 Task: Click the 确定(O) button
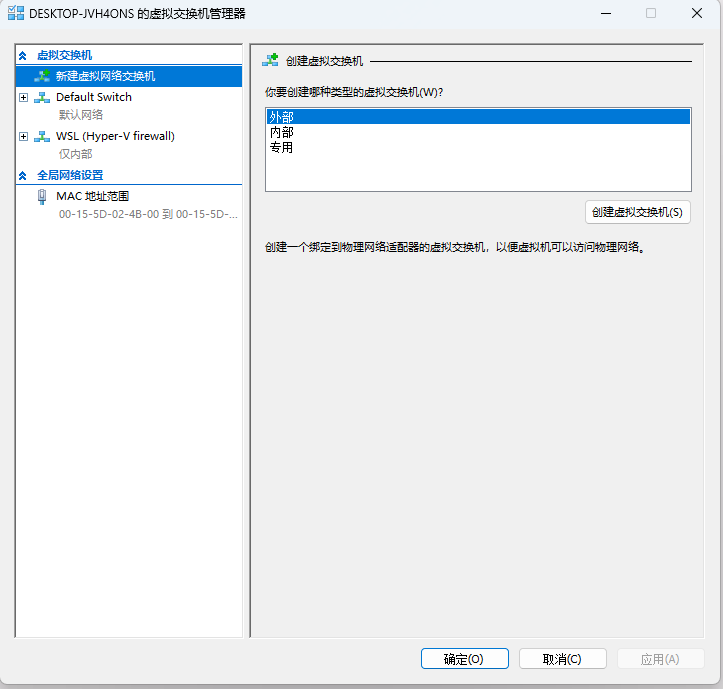[x=464, y=659]
